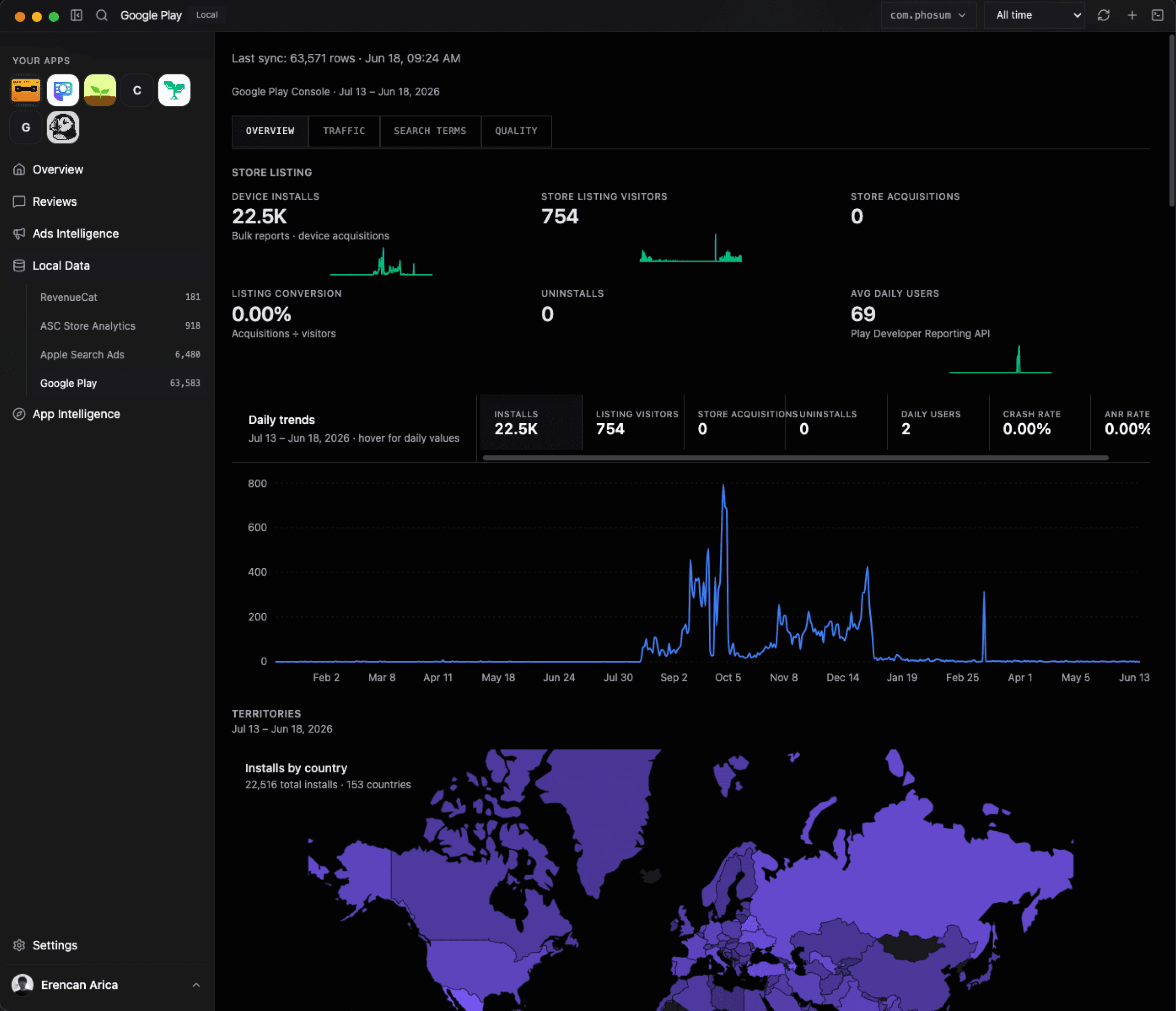The height and width of the screenshot is (1011, 1176).
Task: Click the metrics horizontal scrollbar
Action: click(795, 457)
